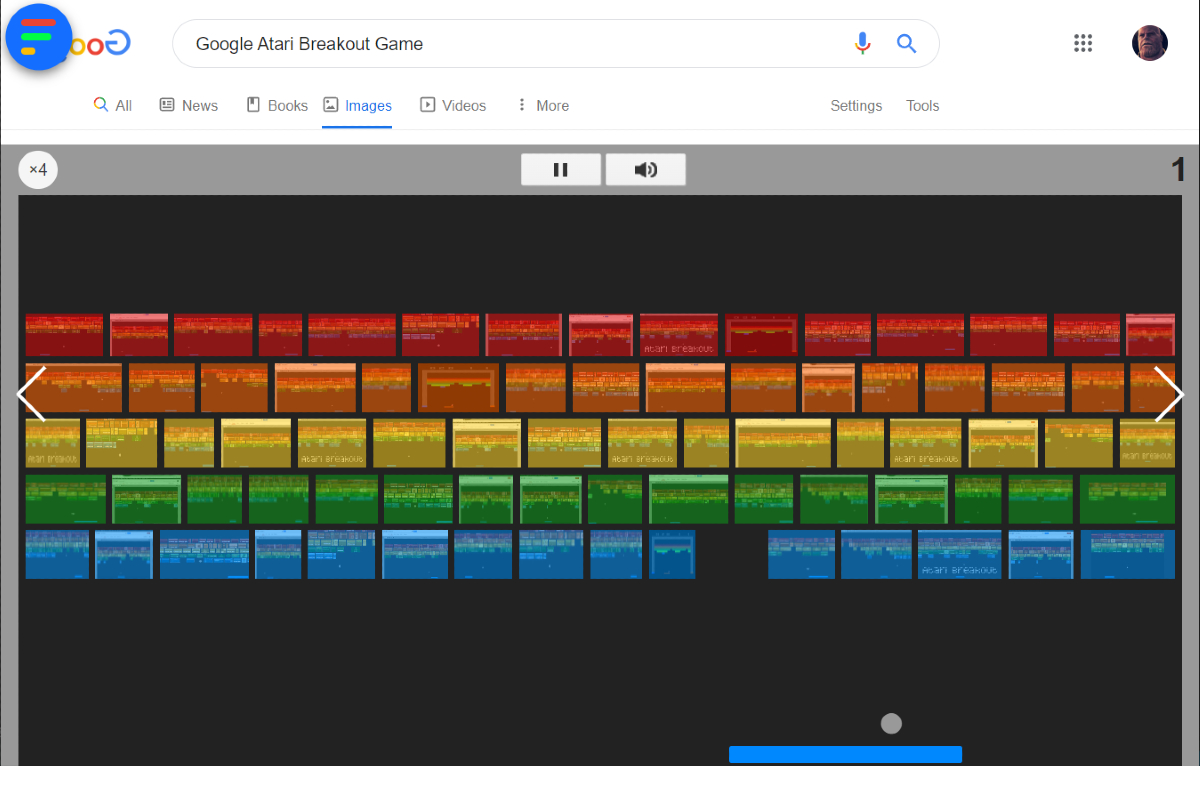Toggle the x4 speed multiplier
Viewport: 1200px width, 800px height.
coord(38,169)
